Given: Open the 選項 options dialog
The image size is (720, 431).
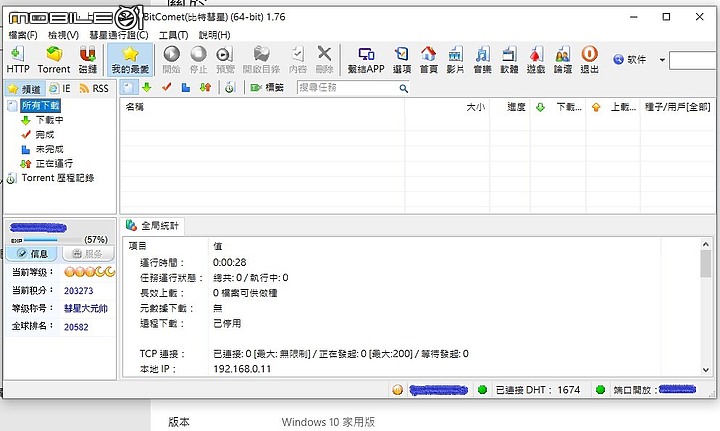Looking at the screenshot, I should click(x=401, y=60).
